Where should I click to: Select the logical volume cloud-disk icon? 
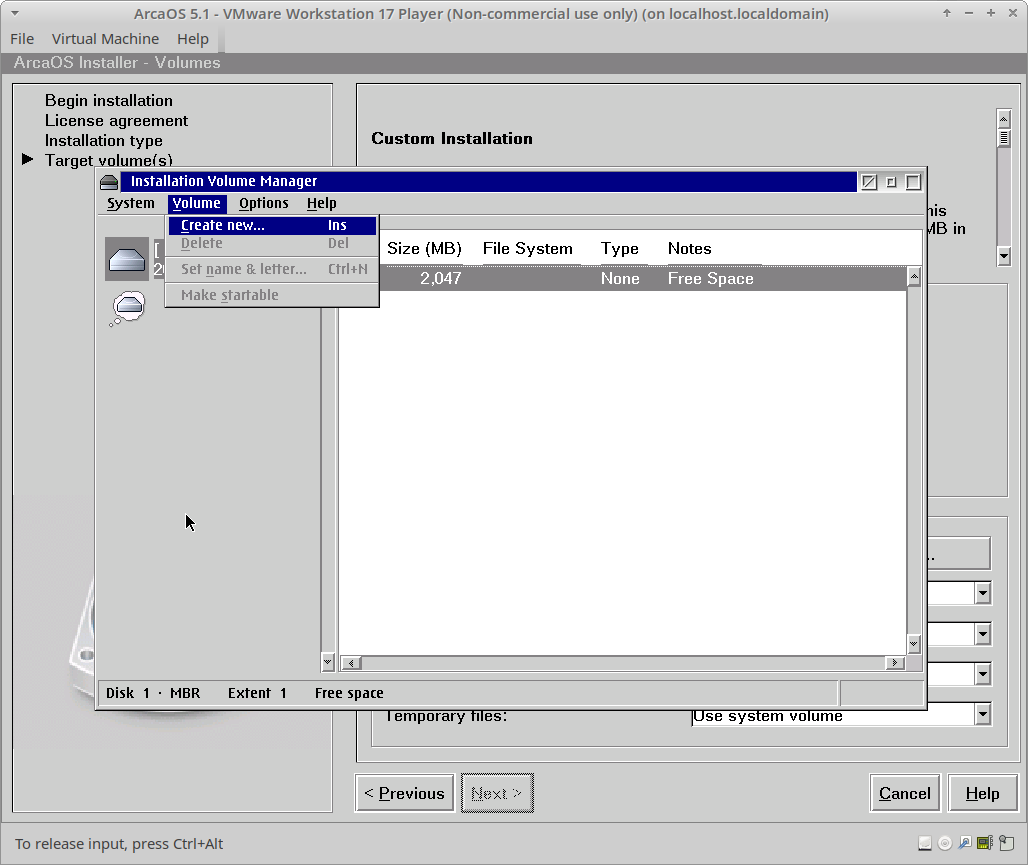tap(127, 307)
